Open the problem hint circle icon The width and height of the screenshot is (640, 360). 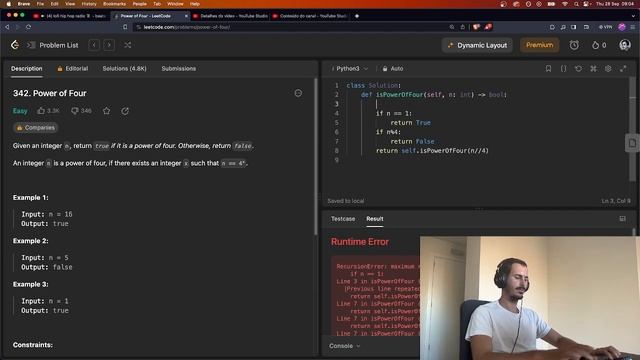tap(298, 93)
